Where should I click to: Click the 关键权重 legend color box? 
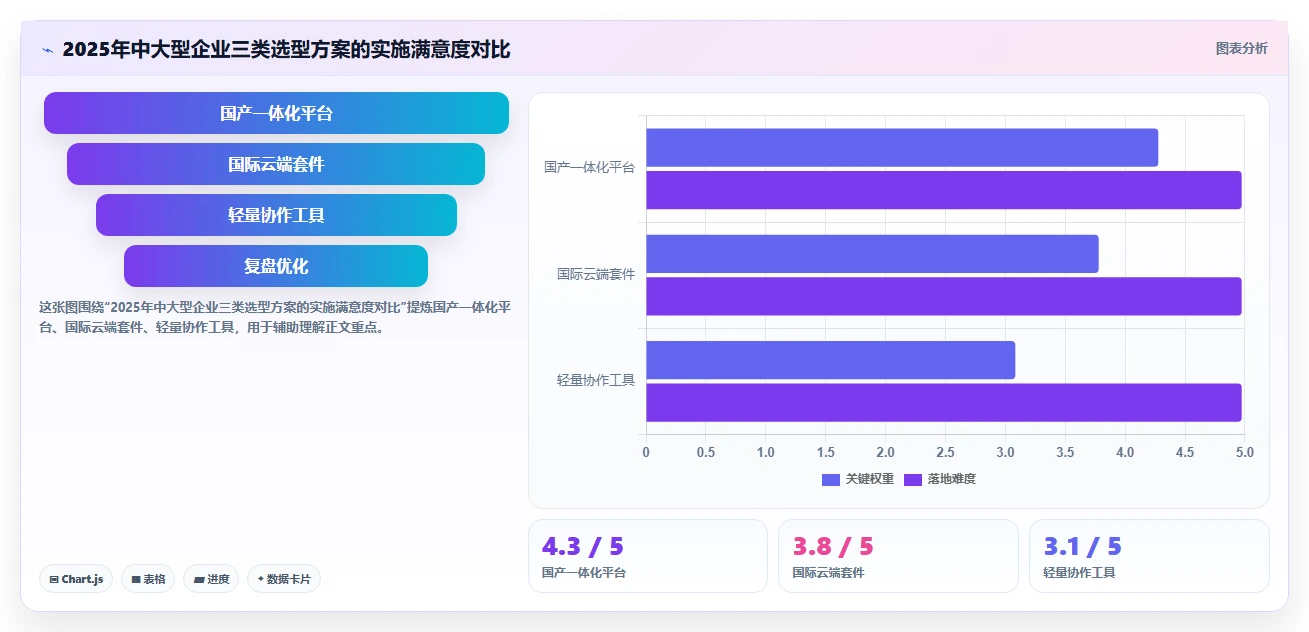(831, 480)
